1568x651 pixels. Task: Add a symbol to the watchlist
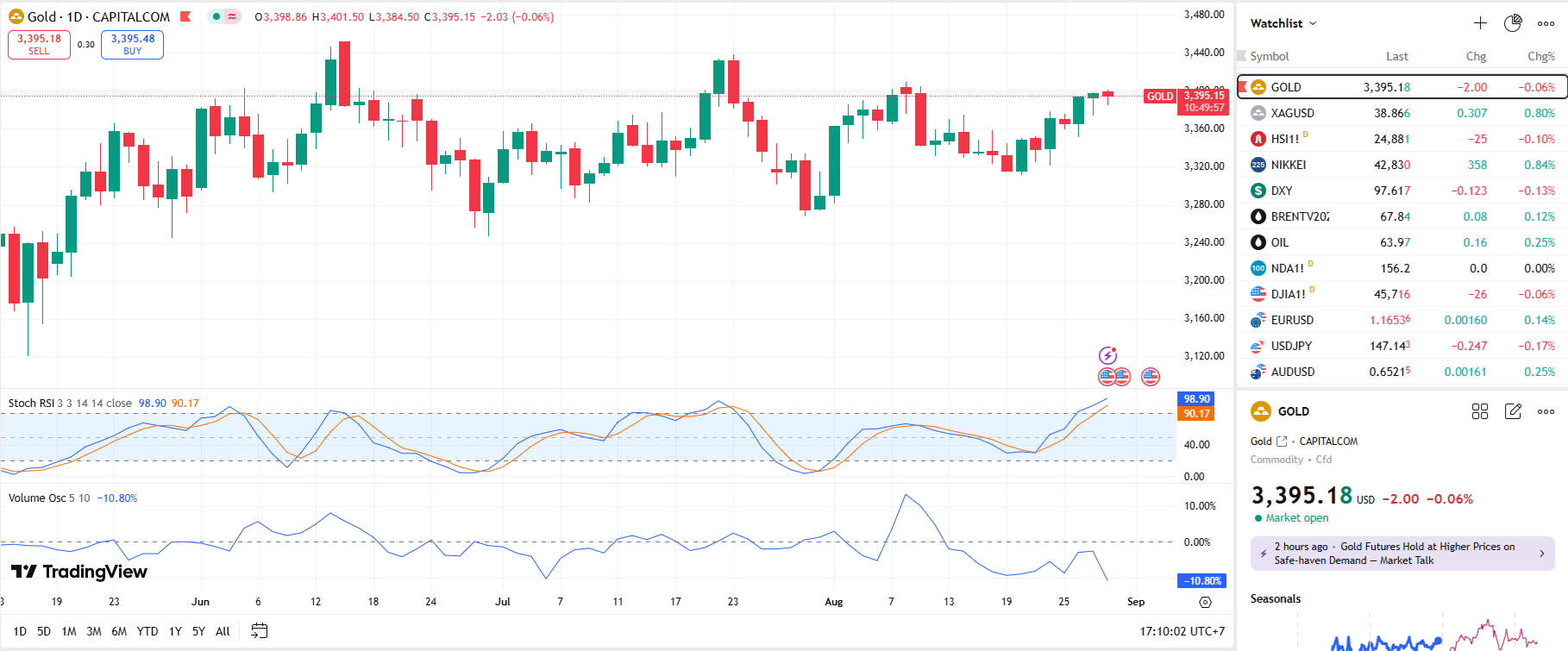click(x=1480, y=23)
